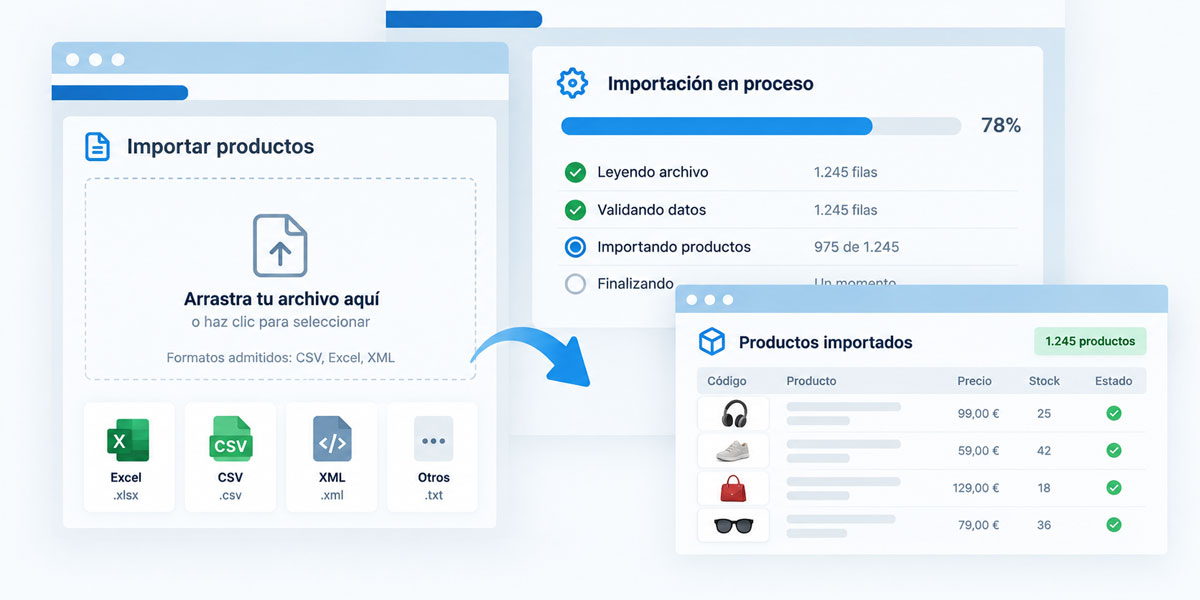The image size is (1200, 600).
Task: Click the Estado column header
Action: point(1113,381)
